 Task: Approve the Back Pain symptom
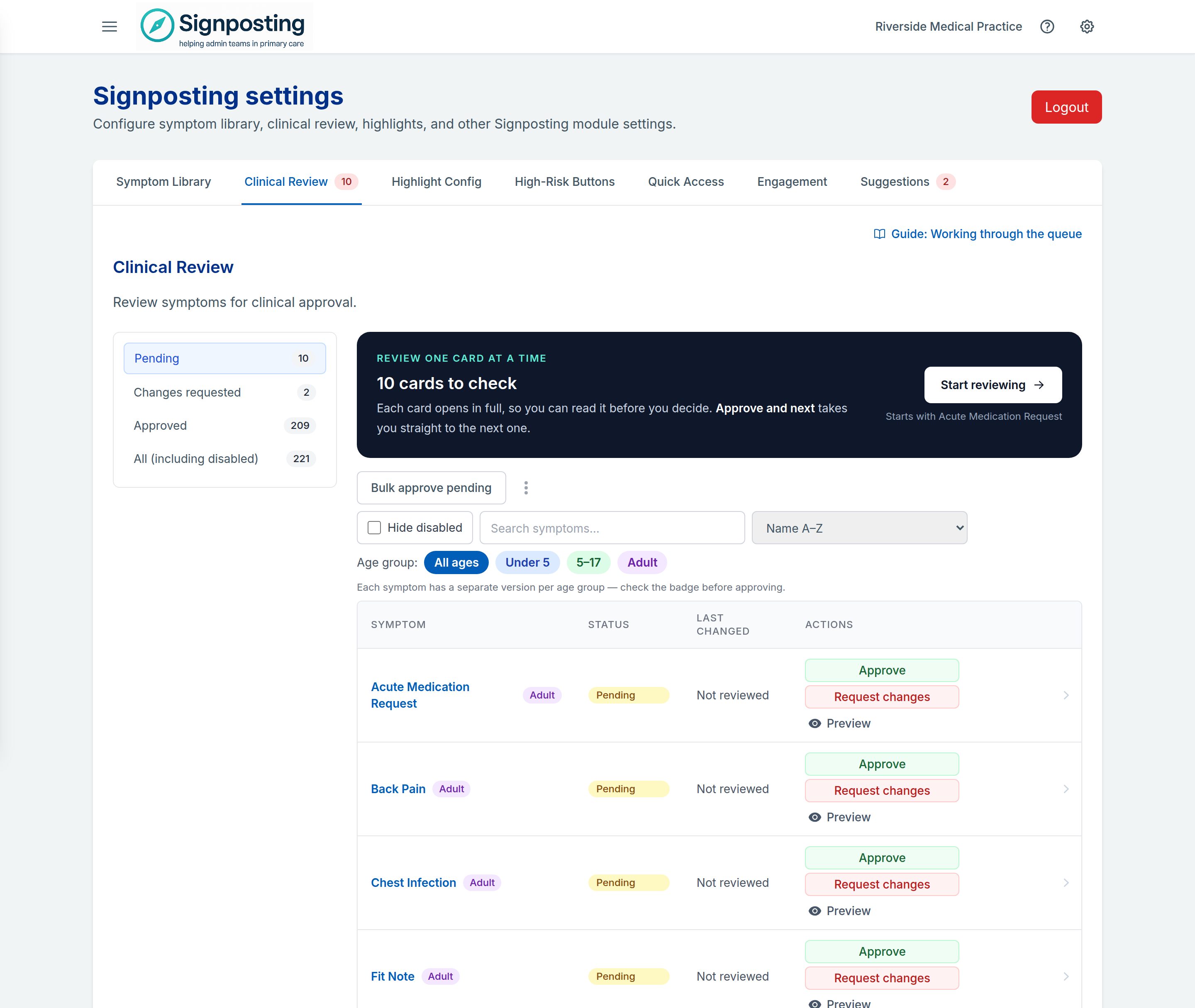[882, 764]
